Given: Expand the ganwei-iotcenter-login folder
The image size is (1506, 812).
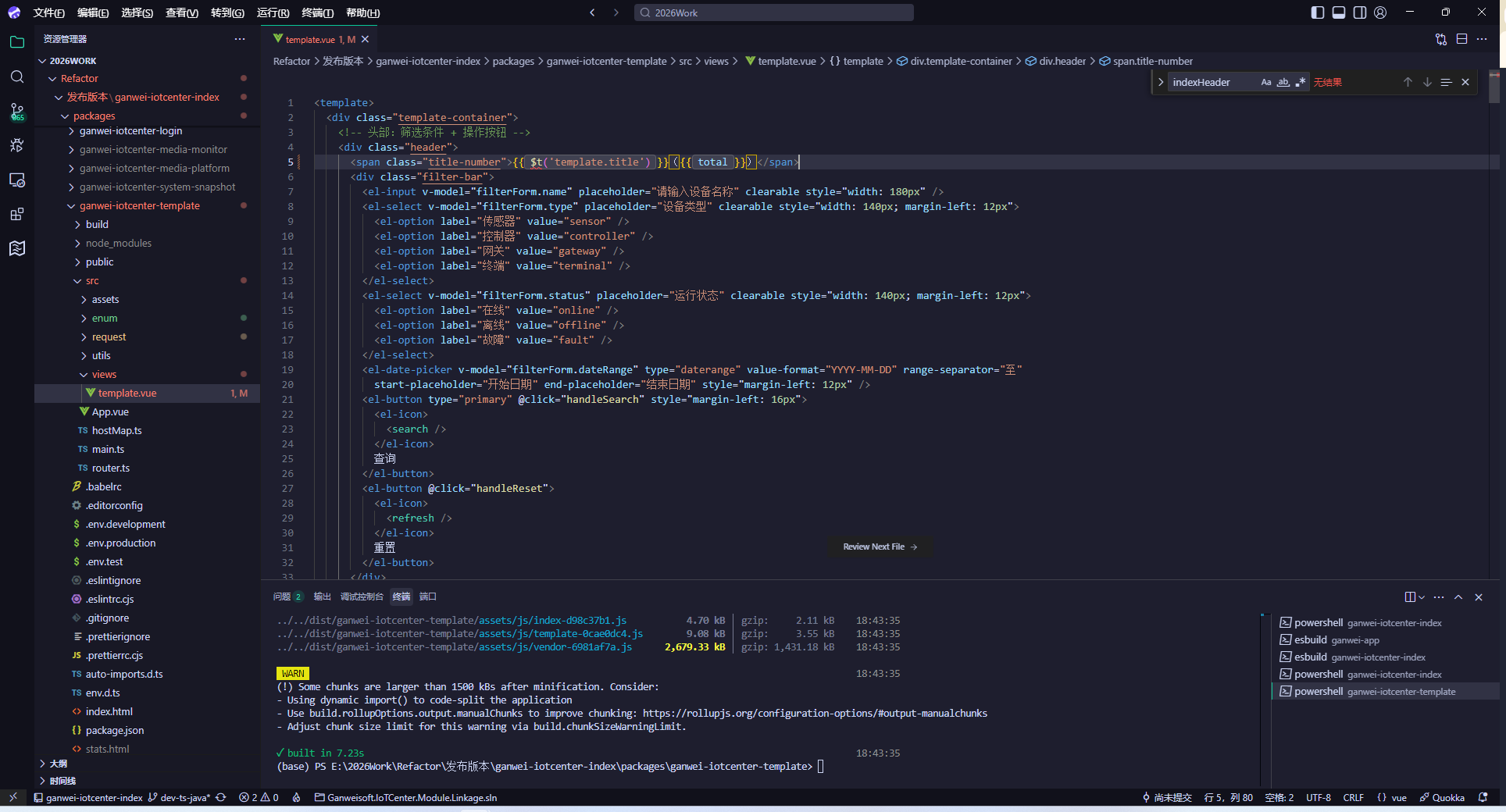Looking at the screenshot, I should pyautogui.click(x=130, y=130).
